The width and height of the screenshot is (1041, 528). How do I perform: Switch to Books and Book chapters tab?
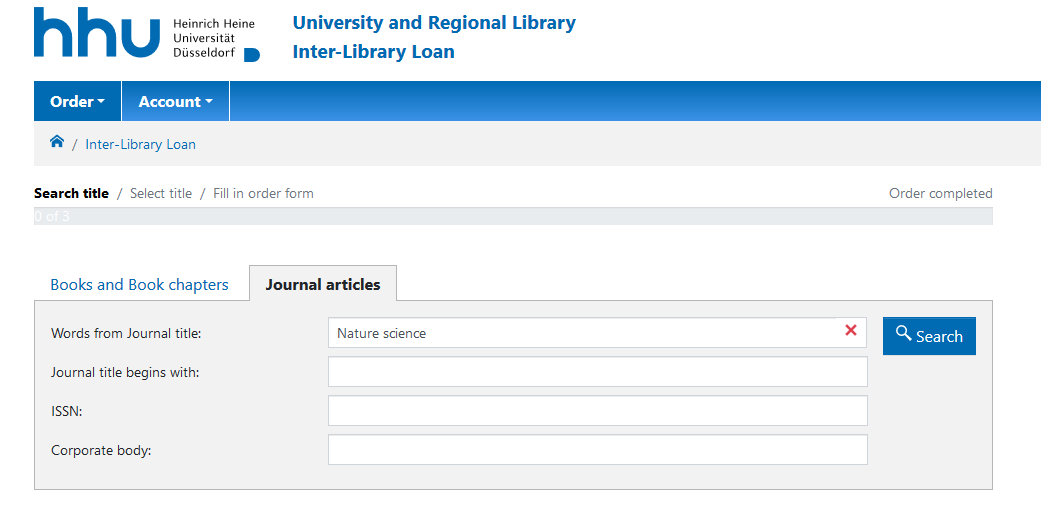(x=139, y=284)
